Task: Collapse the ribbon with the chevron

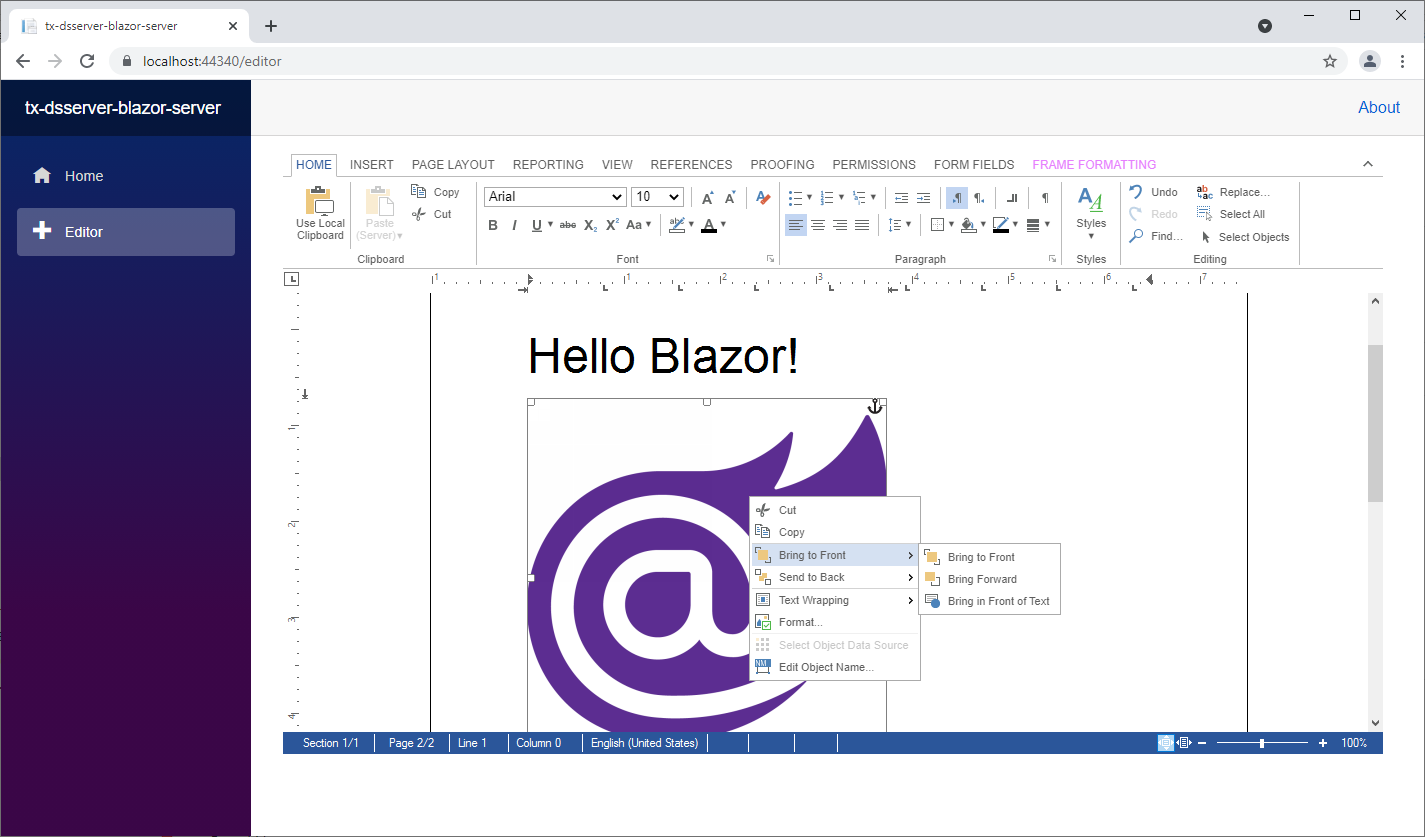Action: point(1368,164)
